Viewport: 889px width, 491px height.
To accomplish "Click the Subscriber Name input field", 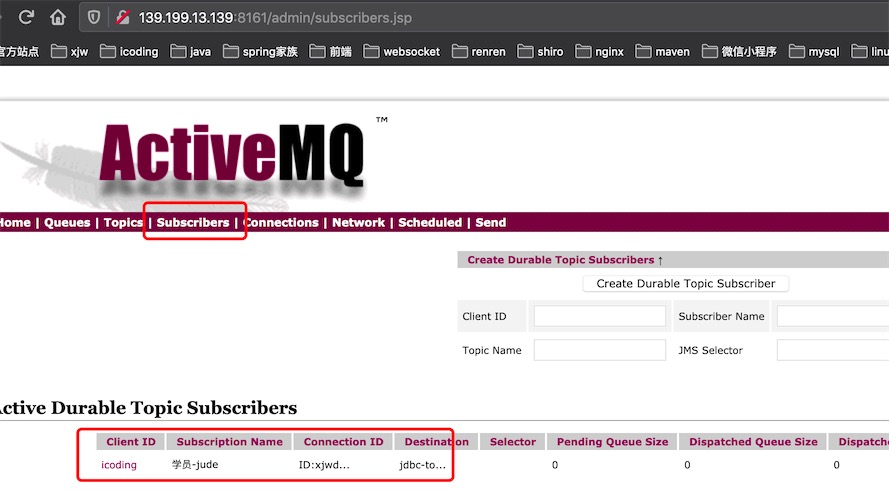I will coord(832,316).
